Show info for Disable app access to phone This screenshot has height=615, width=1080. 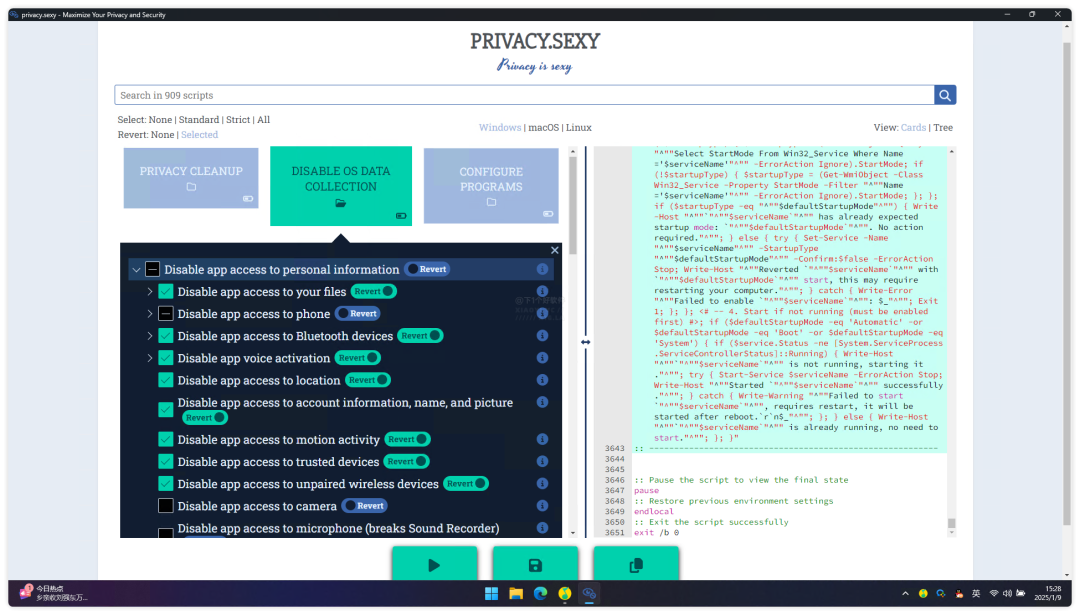(x=542, y=313)
